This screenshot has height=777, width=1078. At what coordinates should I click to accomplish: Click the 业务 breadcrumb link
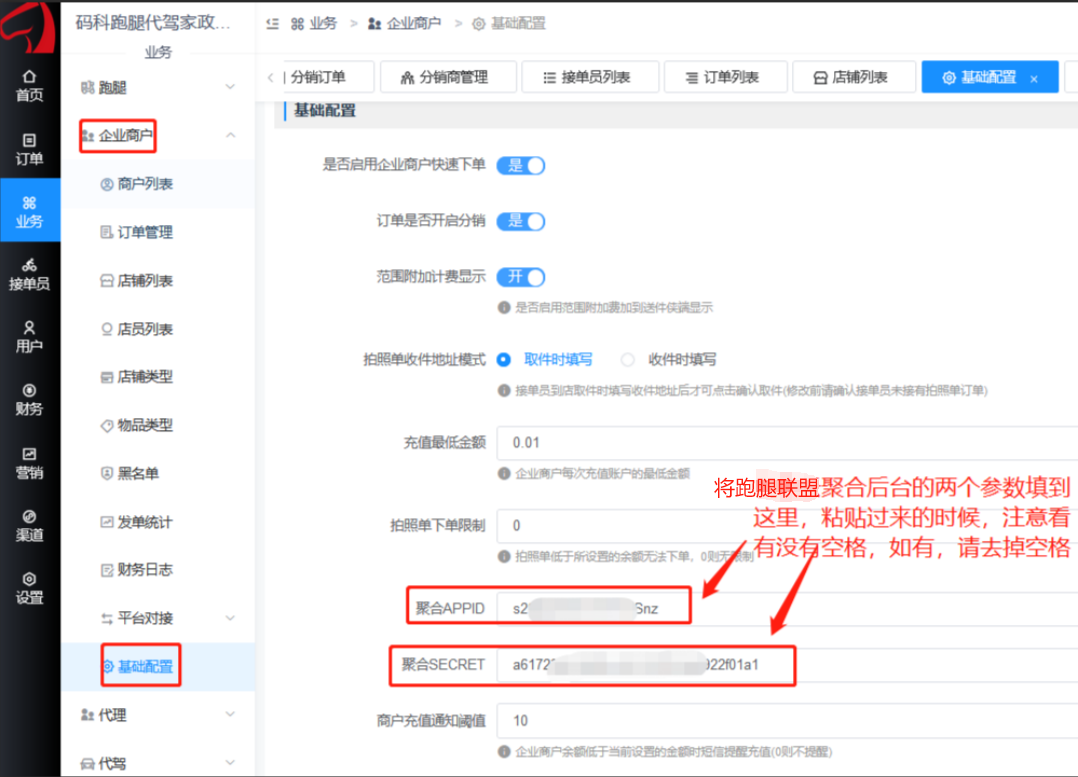(x=322, y=24)
